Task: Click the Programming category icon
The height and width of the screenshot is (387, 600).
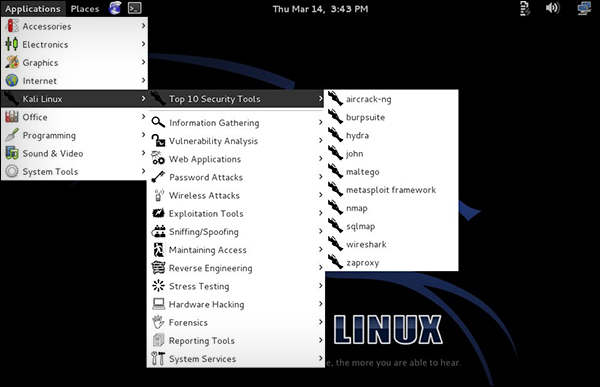Action: click(x=12, y=135)
